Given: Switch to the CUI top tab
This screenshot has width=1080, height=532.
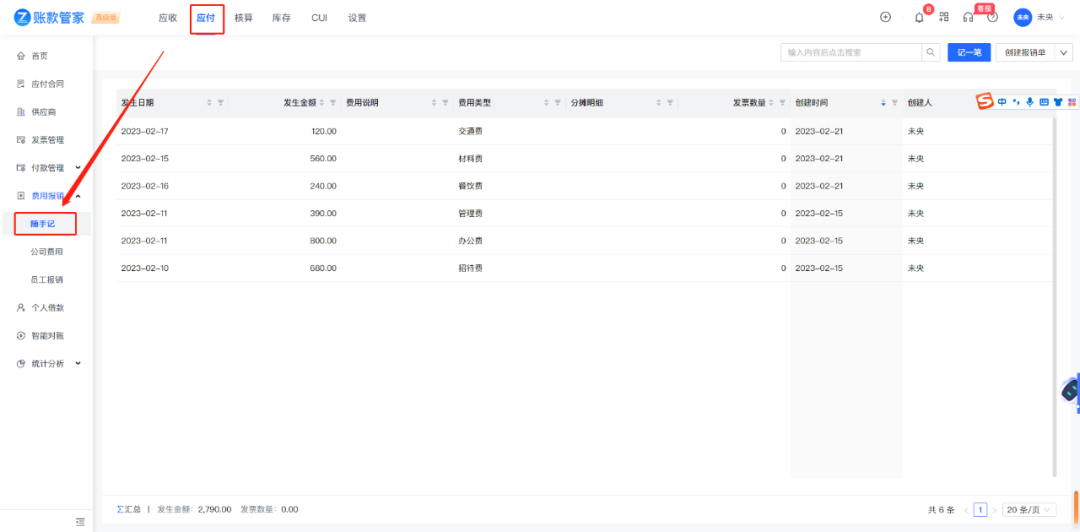Looking at the screenshot, I should [x=319, y=18].
